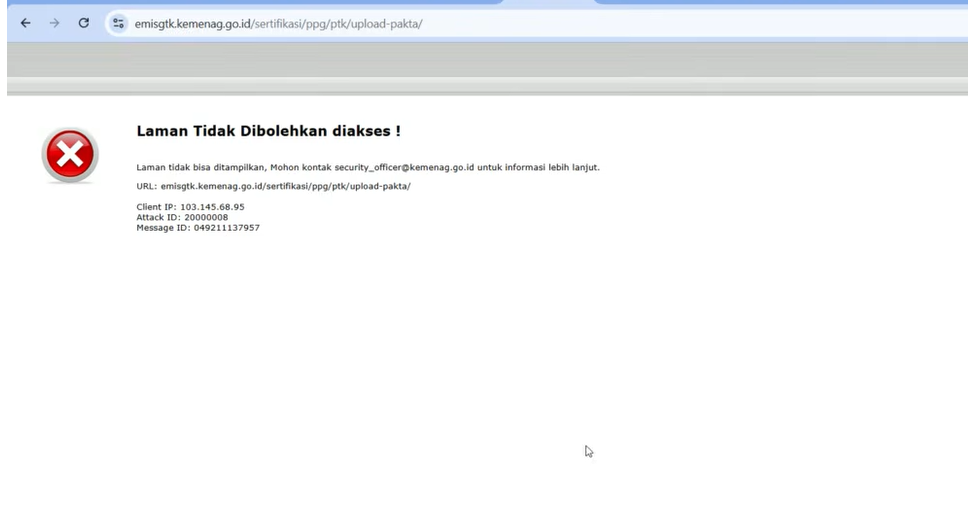
Task: Click the Attack ID 20000008 line
Action: tap(182, 217)
